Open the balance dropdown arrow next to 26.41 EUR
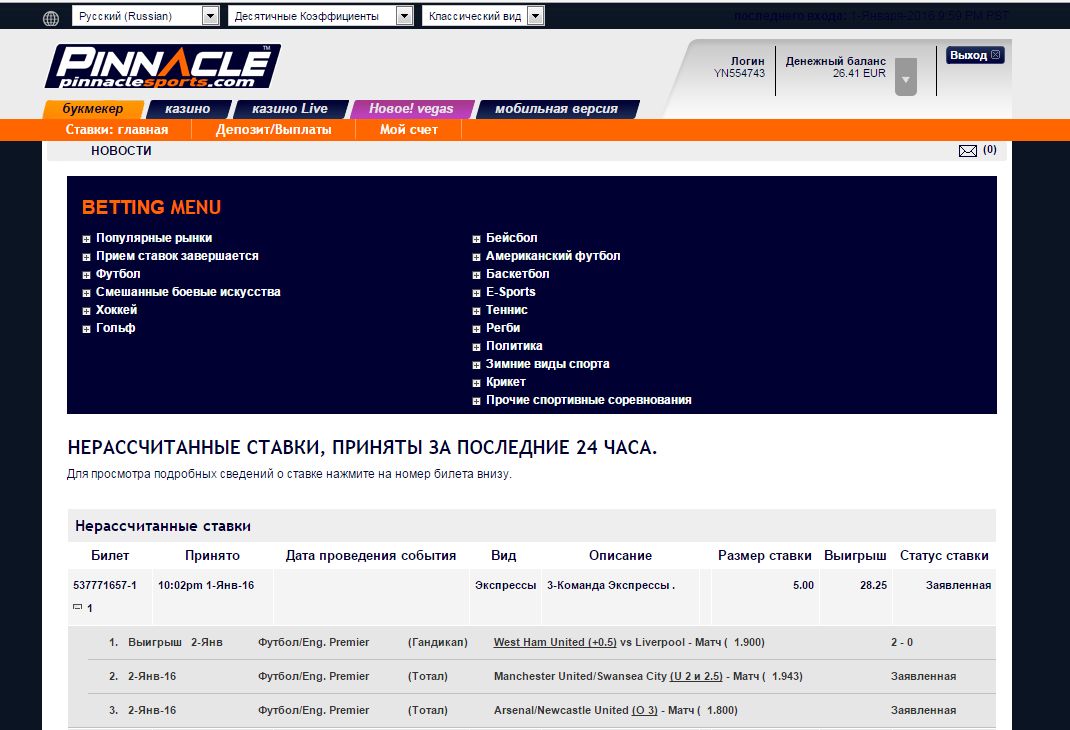Viewport: 1070px width, 730px height. (x=906, y=77)
